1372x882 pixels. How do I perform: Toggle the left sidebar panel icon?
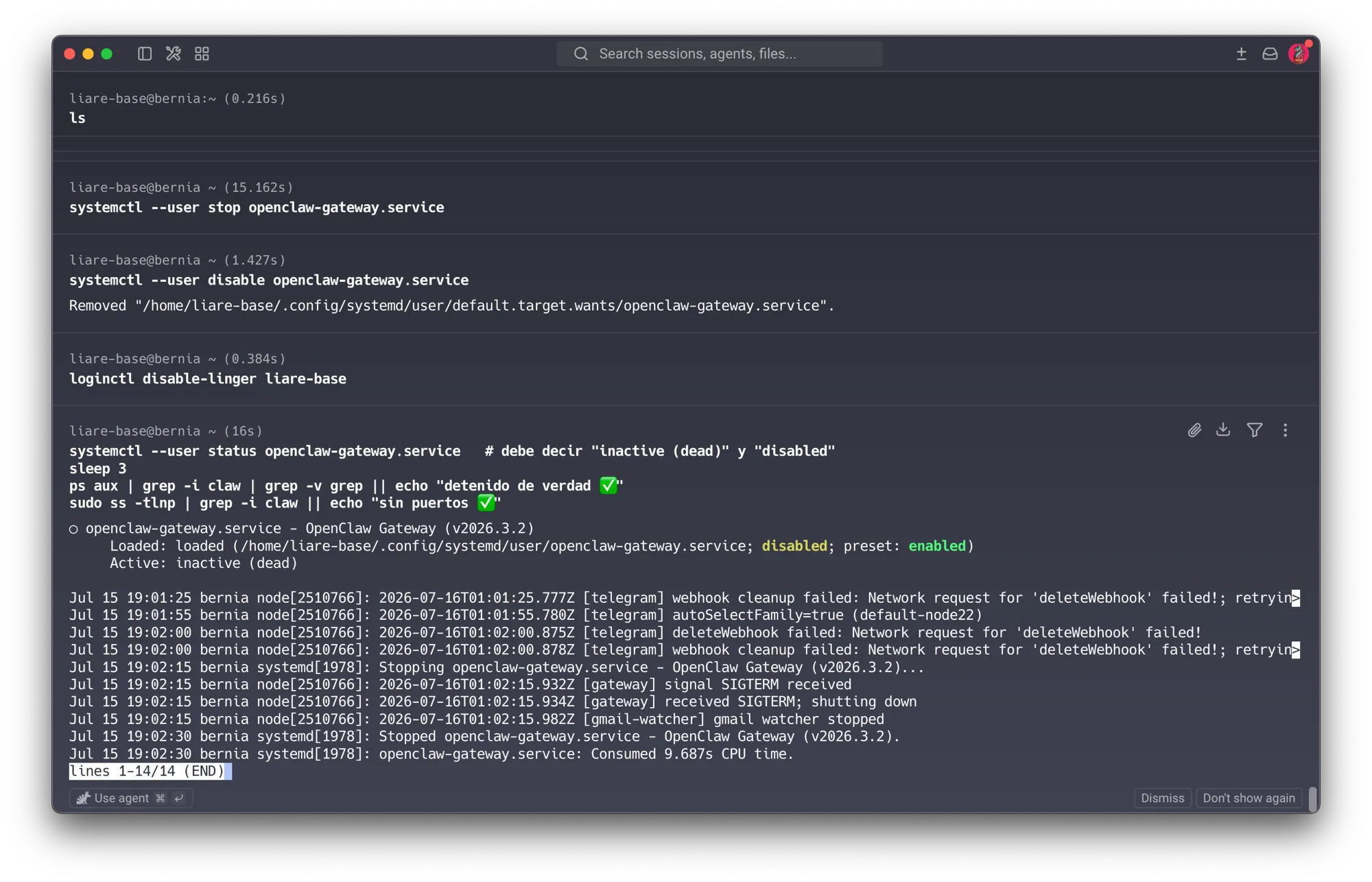(x=144, y=53)
